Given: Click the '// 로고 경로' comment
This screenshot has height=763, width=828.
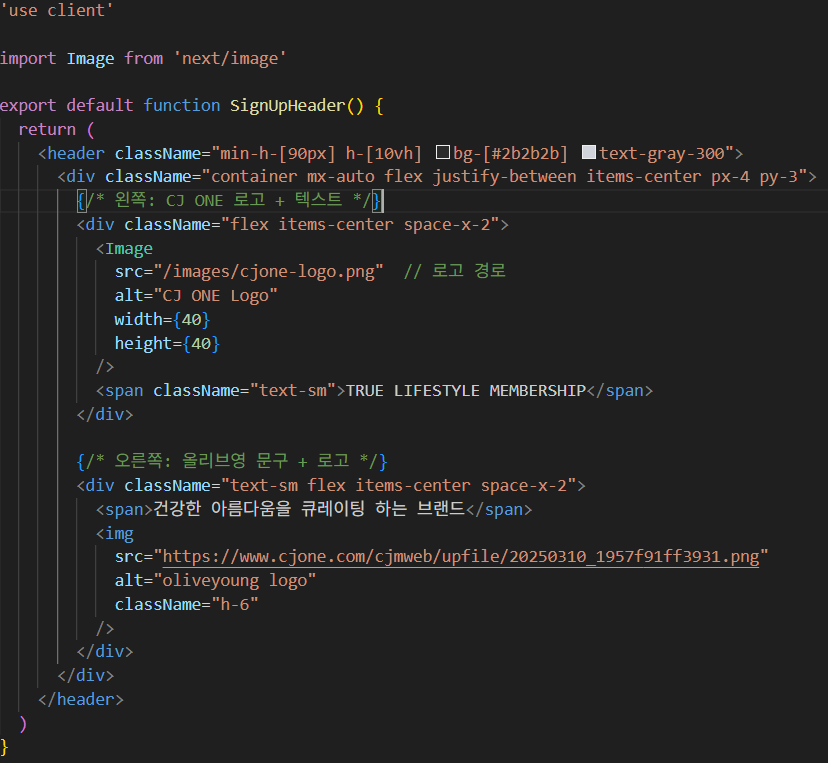Looking at the screenshot, I should [x=455, y=271].
